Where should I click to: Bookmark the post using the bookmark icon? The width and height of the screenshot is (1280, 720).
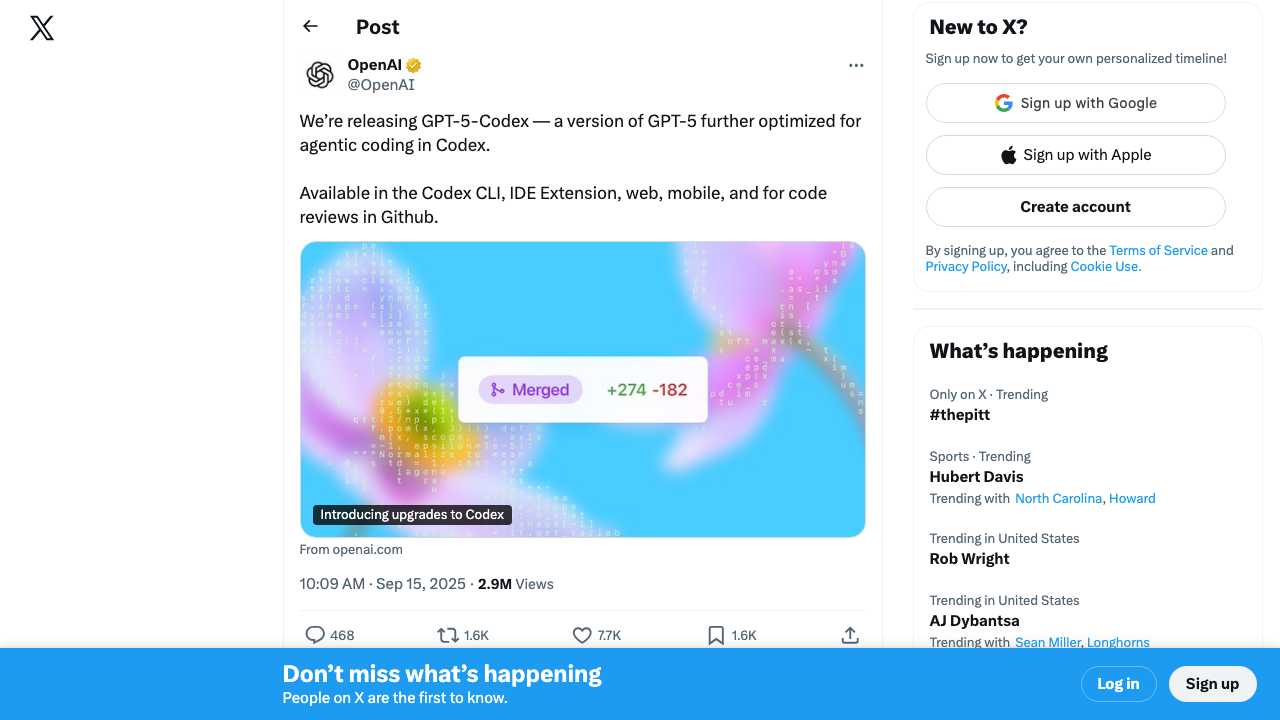coord(716,635)
